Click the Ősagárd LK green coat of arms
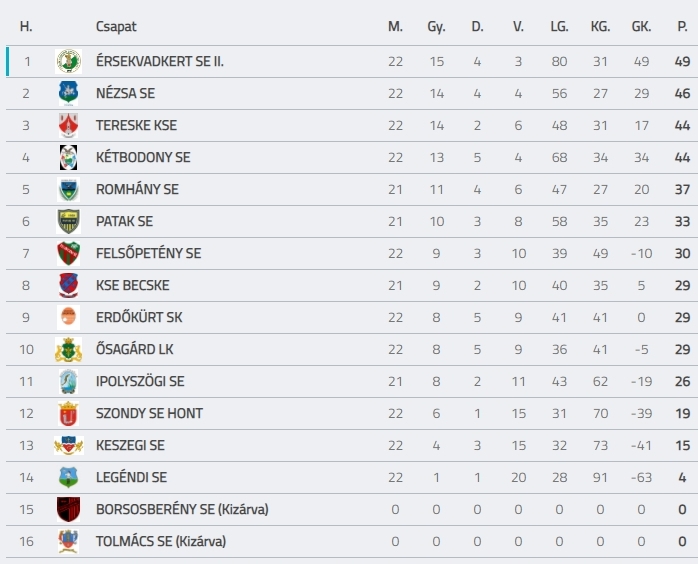This screenshot has height=564, width=698. point(69,349)
